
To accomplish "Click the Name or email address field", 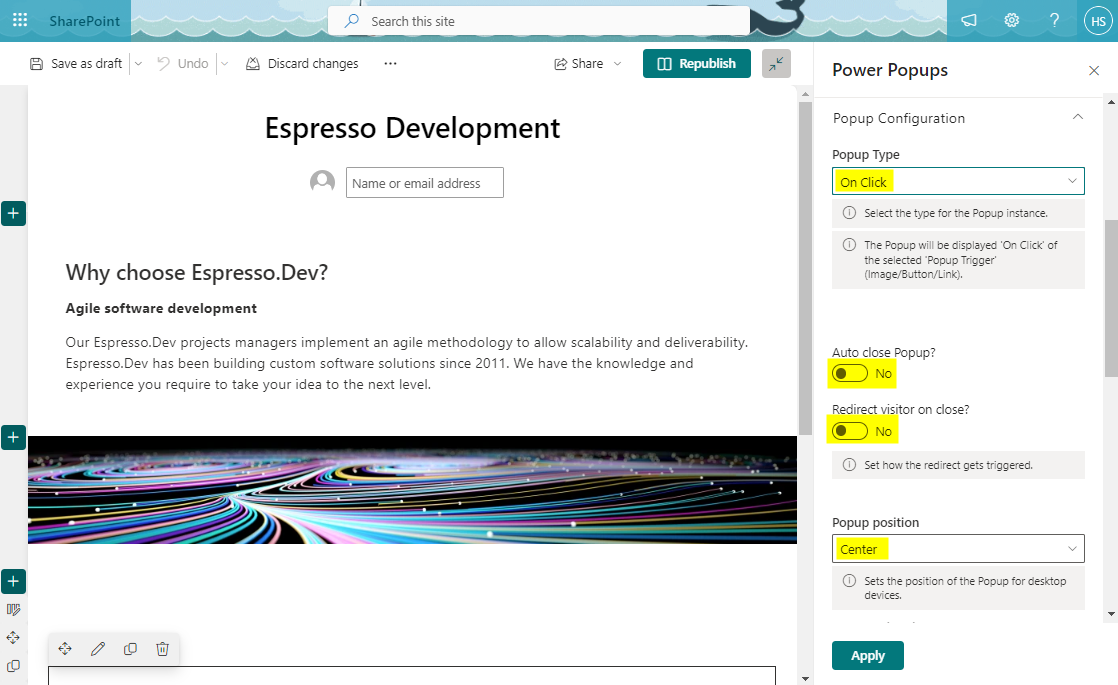I will tap(424, 183).
